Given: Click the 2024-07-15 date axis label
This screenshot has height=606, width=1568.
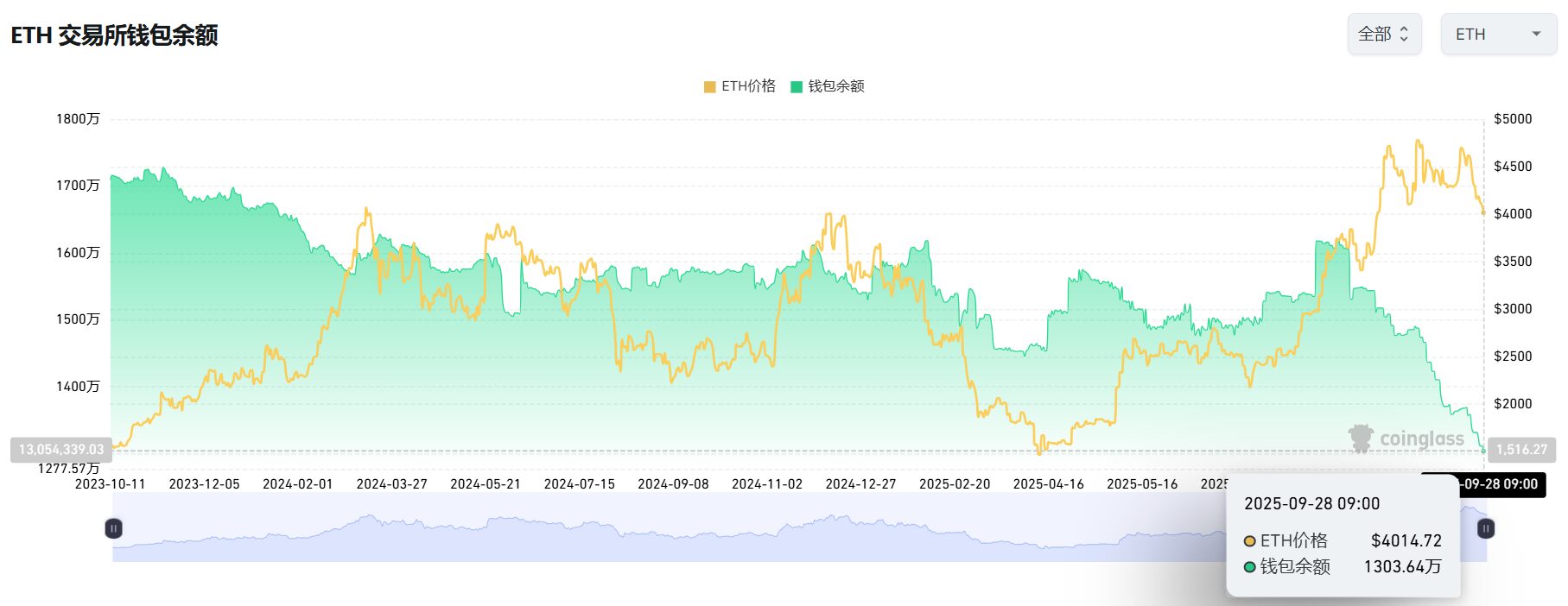Looking at the screenshot, I should click(579, 484).
